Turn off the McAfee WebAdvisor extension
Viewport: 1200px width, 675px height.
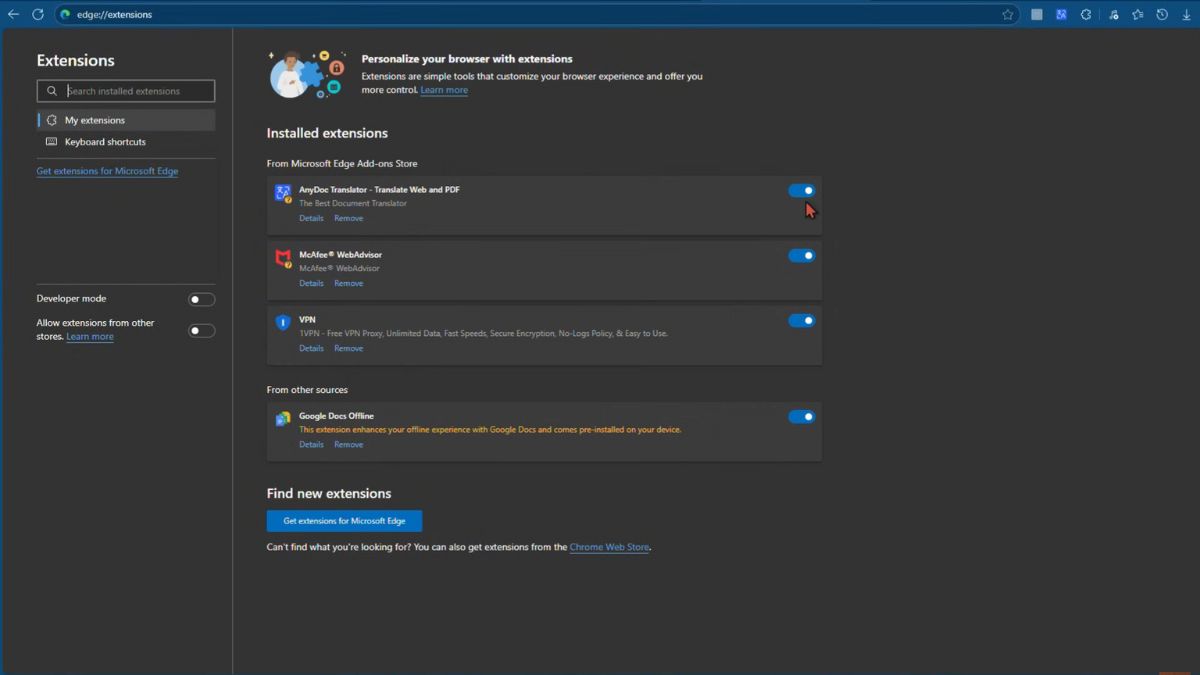801,255
